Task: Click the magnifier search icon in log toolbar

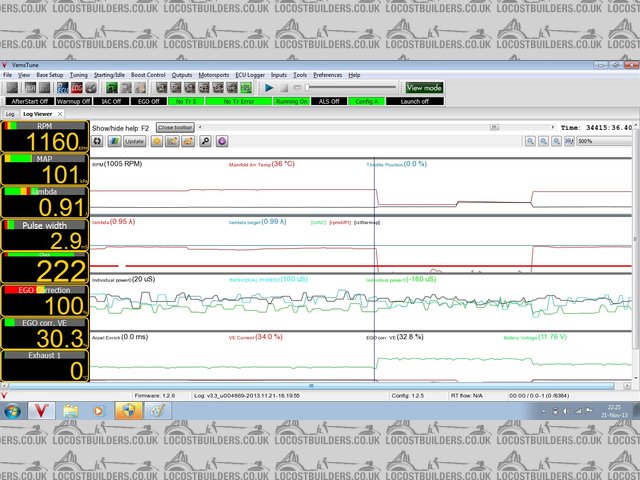Action: click(205, 141)
